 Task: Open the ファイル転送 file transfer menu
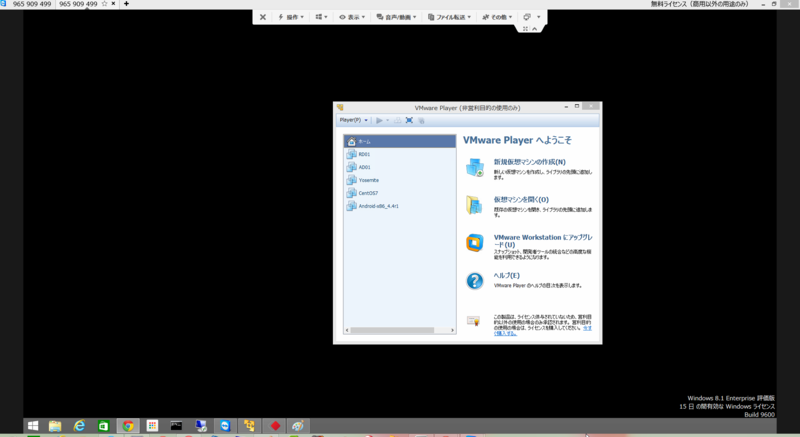tap(449, 17)
